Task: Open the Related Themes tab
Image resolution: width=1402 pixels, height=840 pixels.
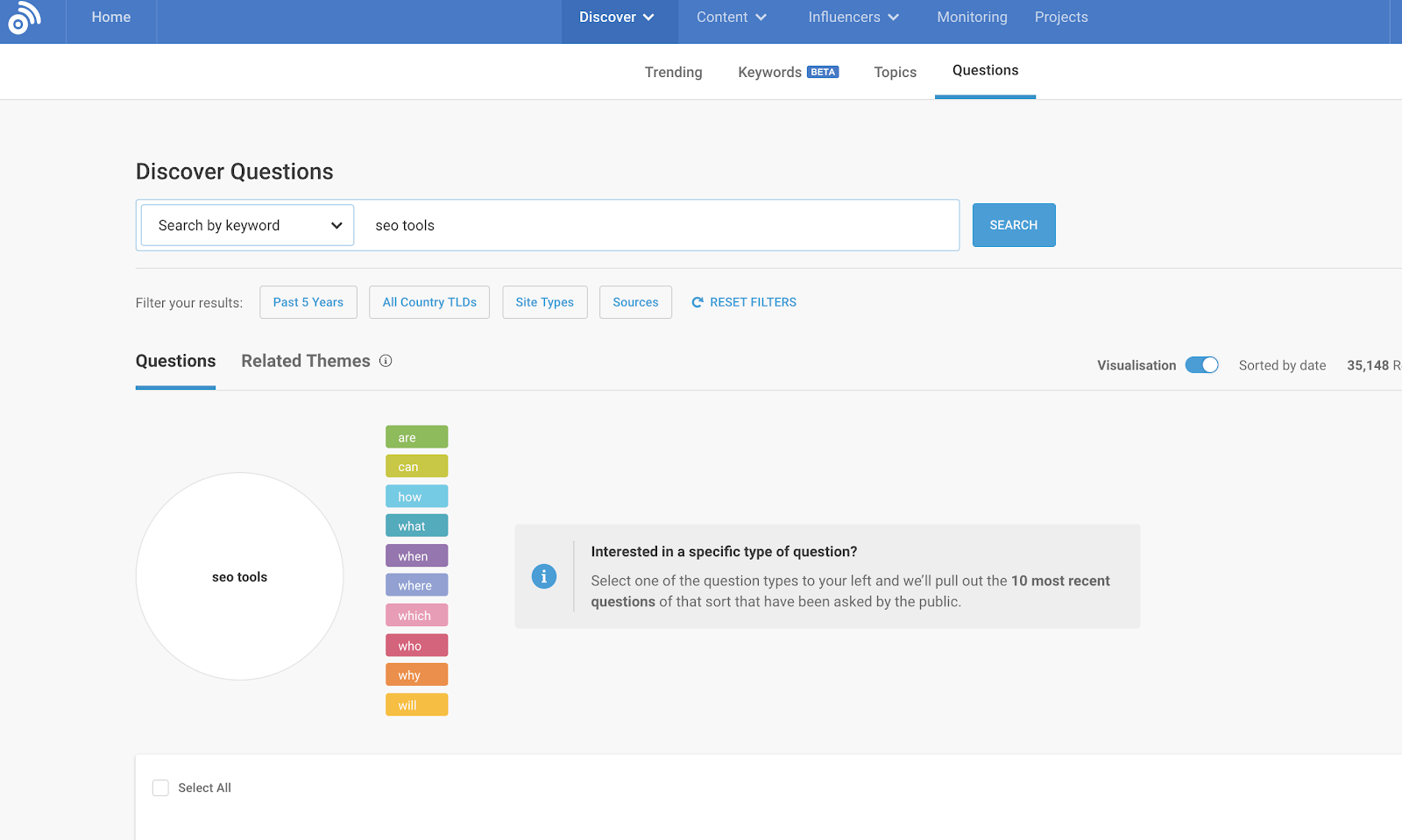Action: tap(306, 361)
